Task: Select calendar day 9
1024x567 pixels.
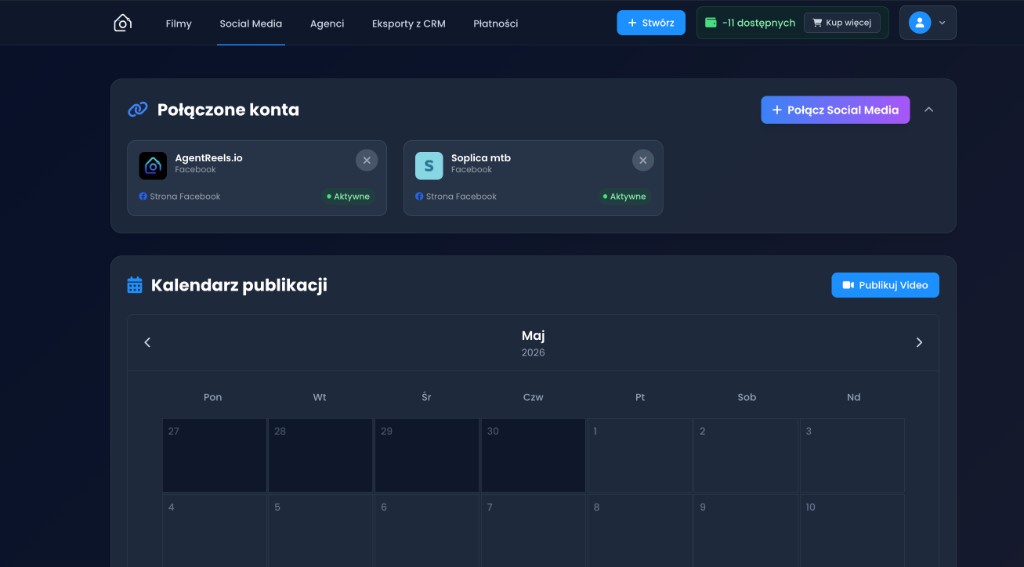Action: click(746, 530)
